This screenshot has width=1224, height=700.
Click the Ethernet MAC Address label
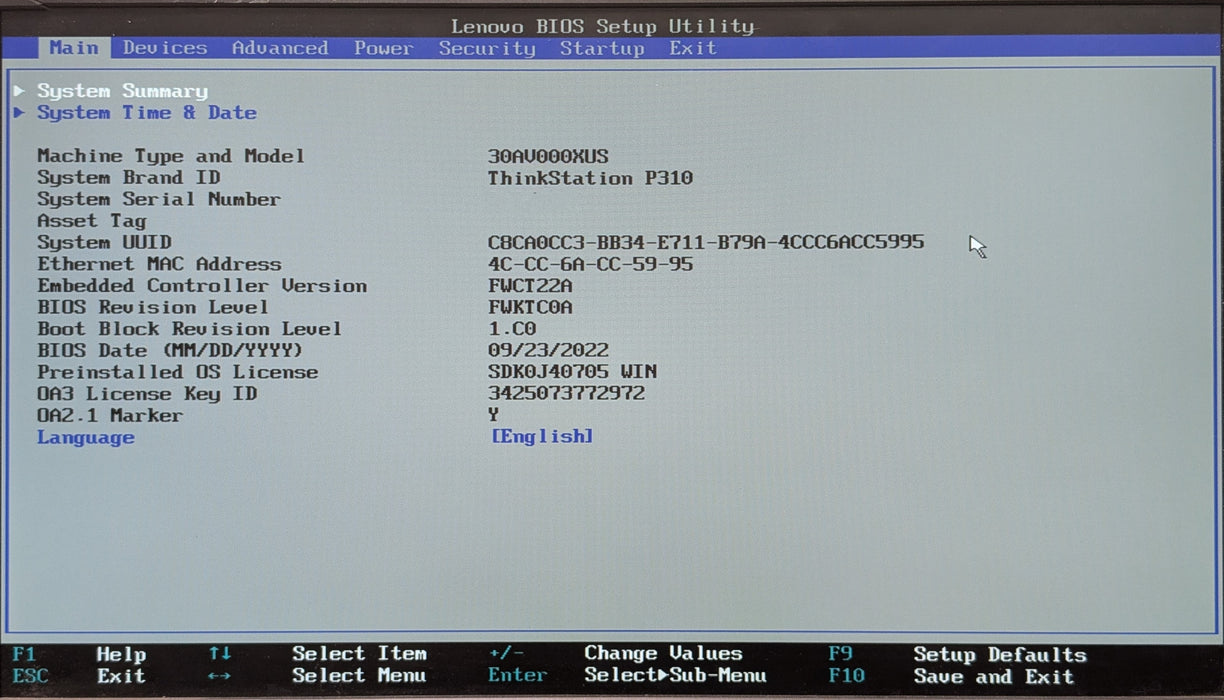[159, 265]
